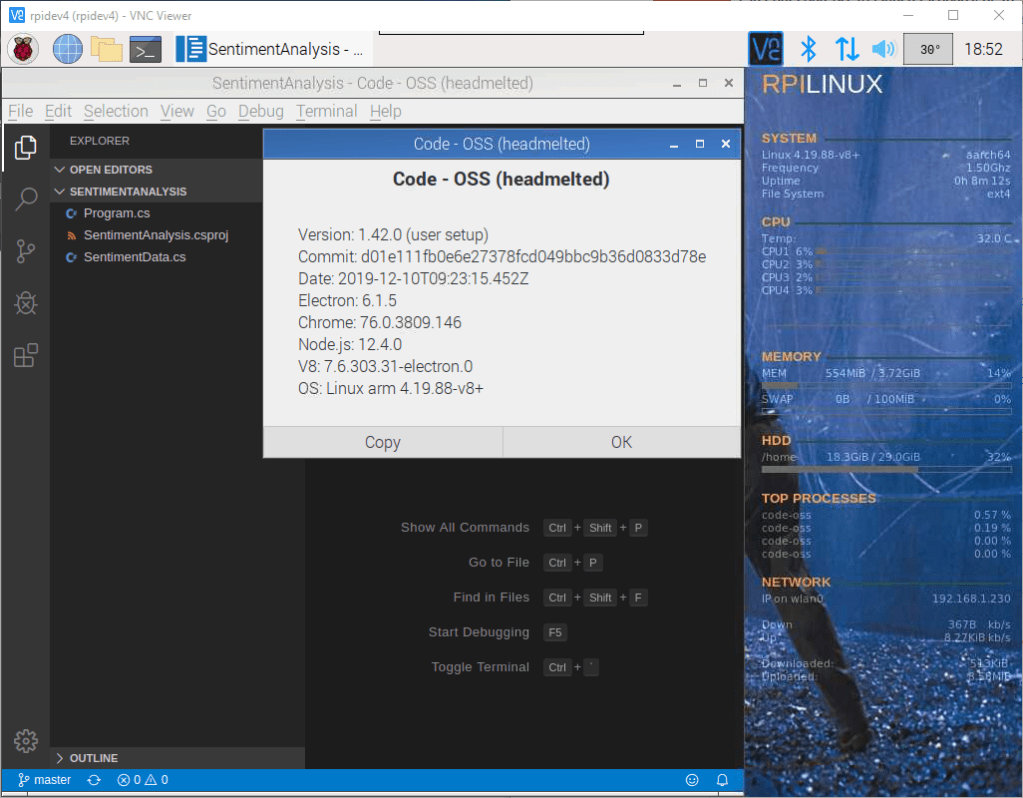The height and width of the screenshot is (798, 1023).
Task: Click the feedback smiley in status bar
Action: (x=692, y=779)
